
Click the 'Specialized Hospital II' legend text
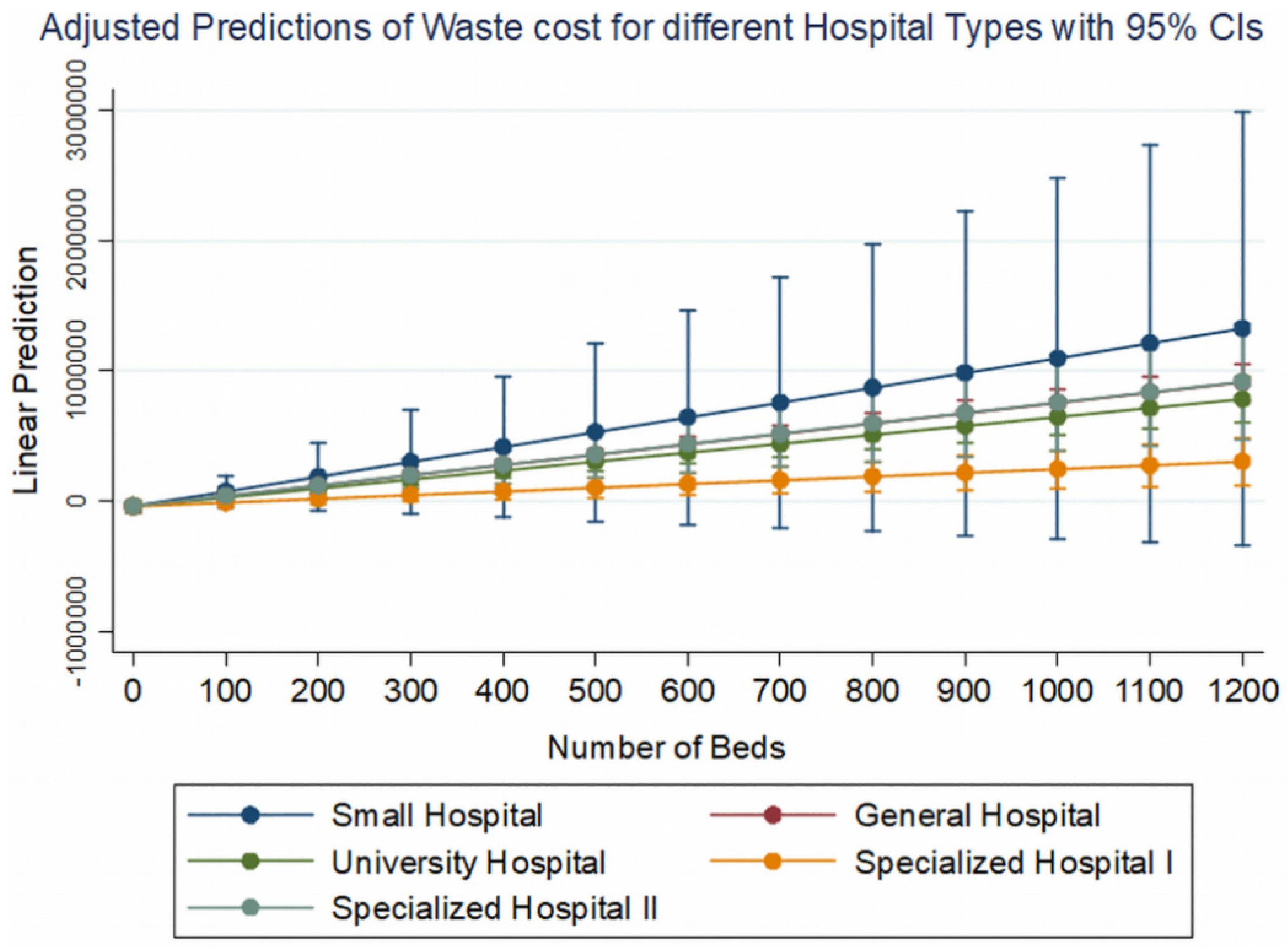[494, 909]
